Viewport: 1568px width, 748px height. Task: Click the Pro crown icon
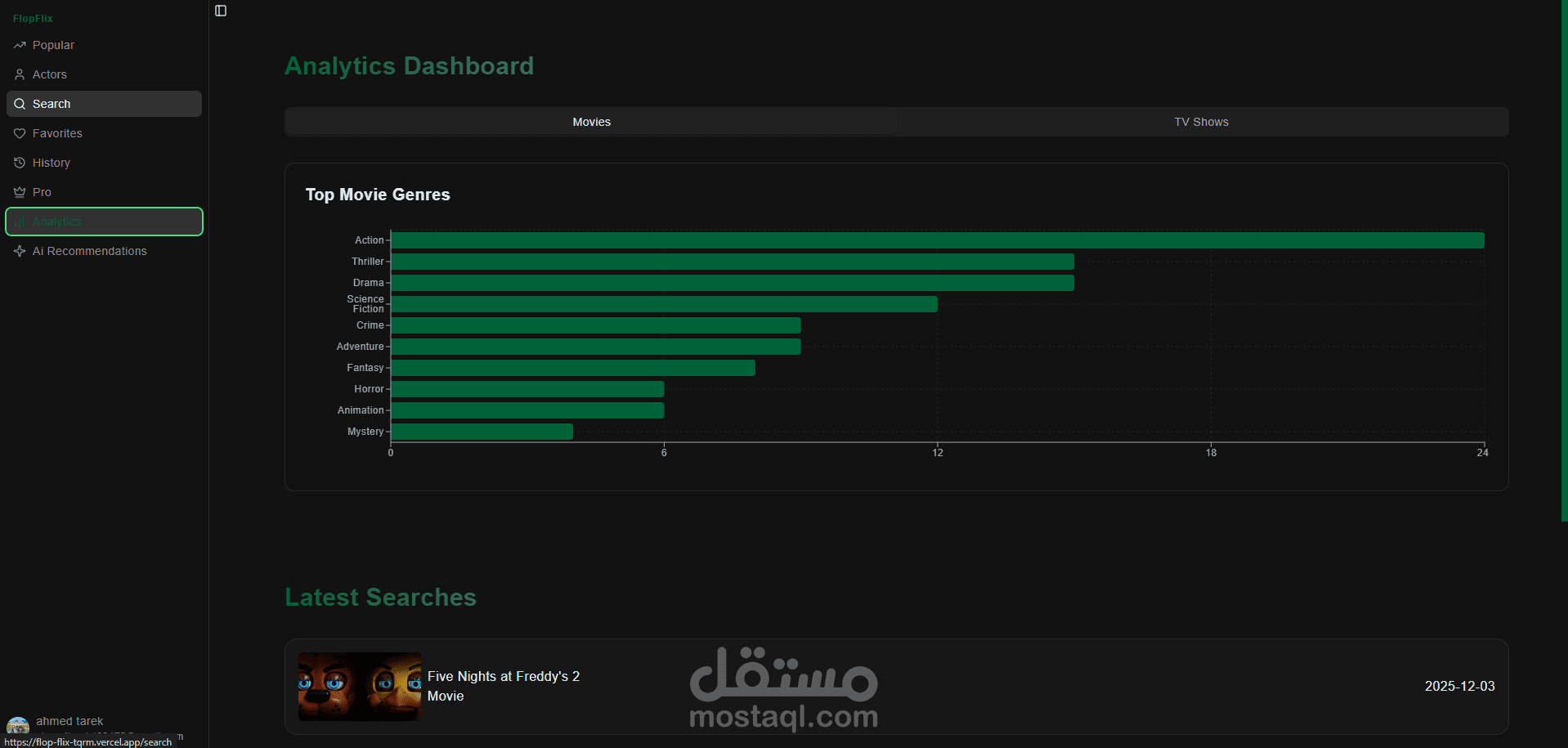coord(20,192)
